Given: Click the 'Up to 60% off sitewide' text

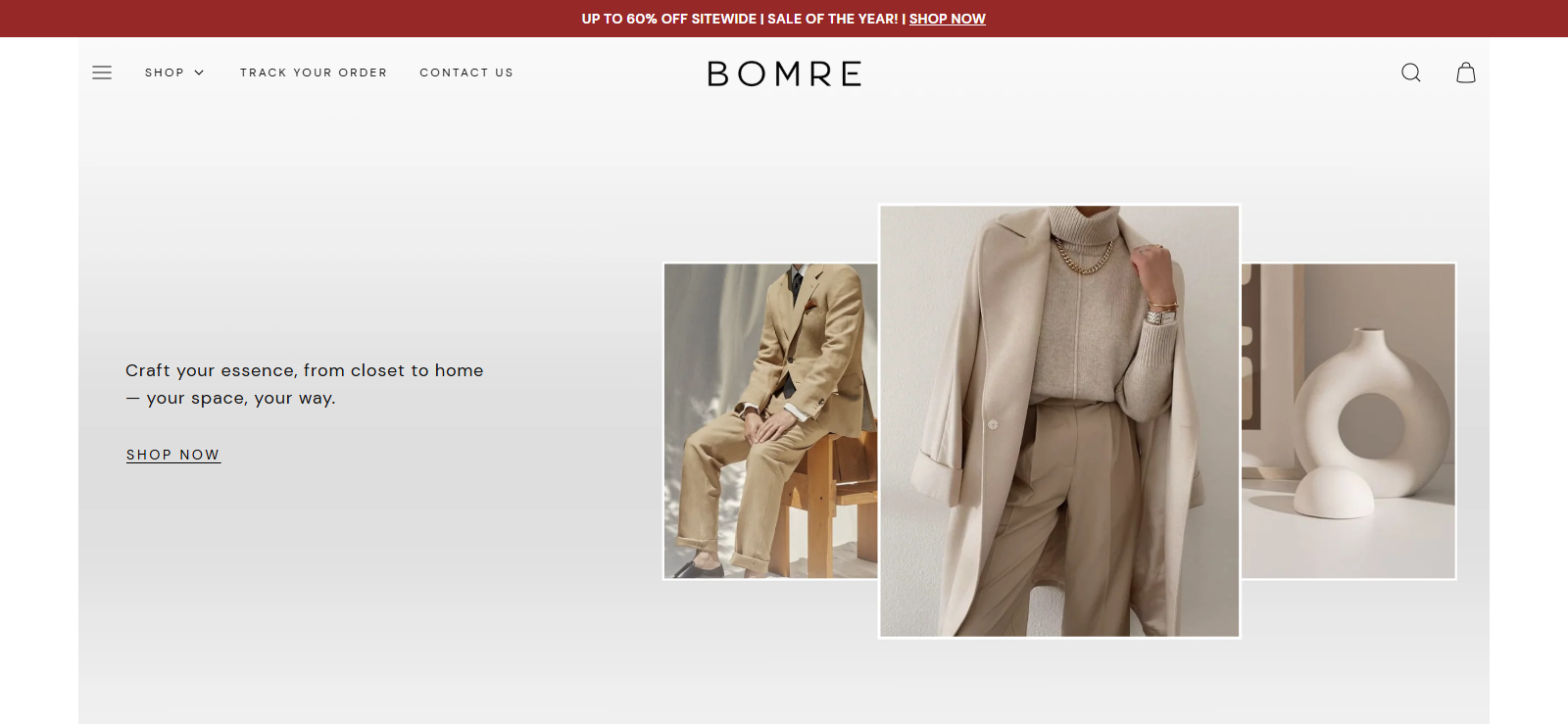Looking at the screenshot, I should point(668,19).
